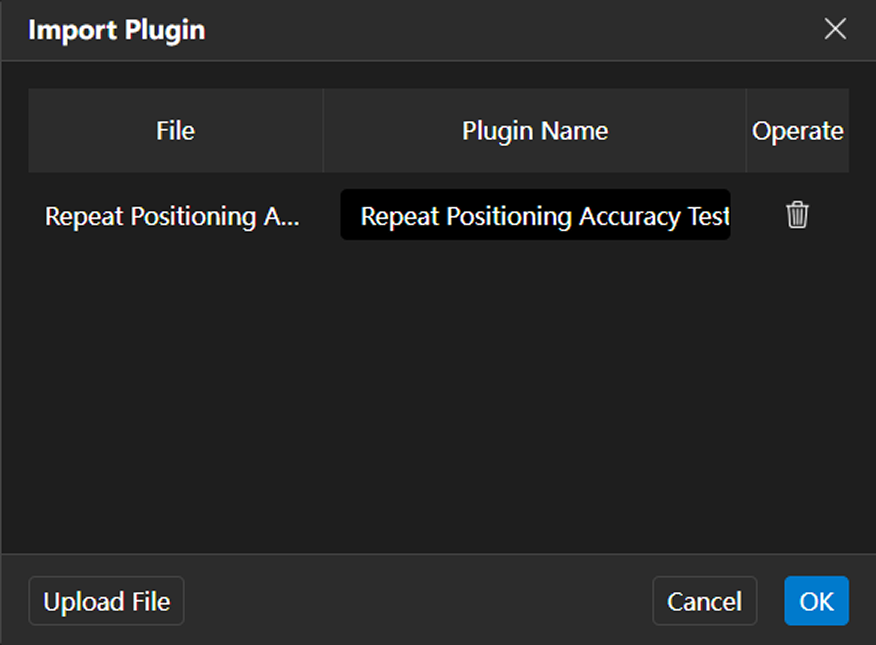Select the File column header
Viewport: 876px width, 645px height.
175,131
